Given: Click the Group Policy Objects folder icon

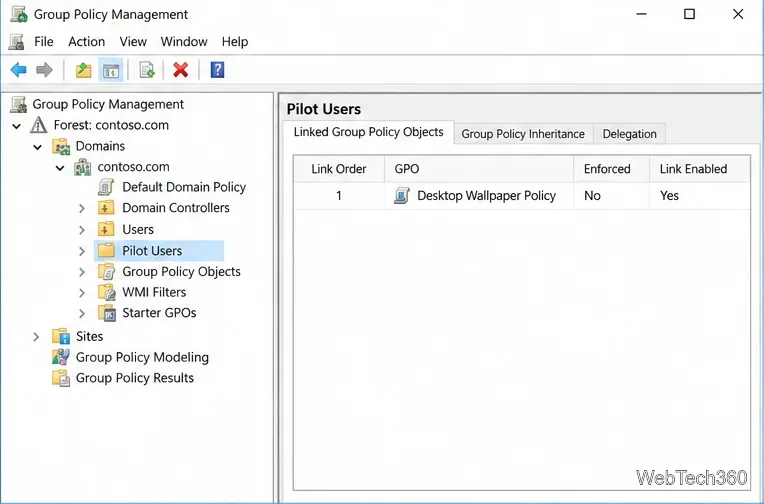Looking at the screenshot, I should pyautogui.click(x=106, y=271).
